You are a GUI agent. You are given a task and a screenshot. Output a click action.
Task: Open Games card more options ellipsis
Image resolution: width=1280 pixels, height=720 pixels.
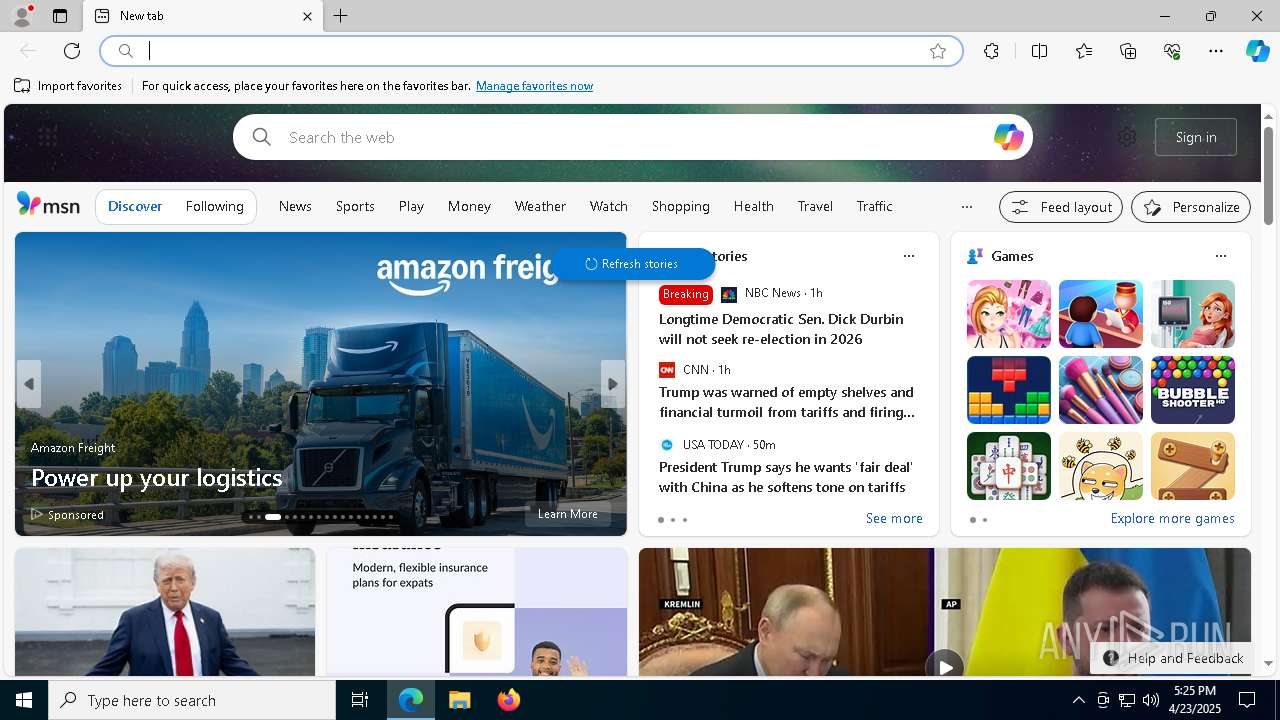click(1221, 256)
